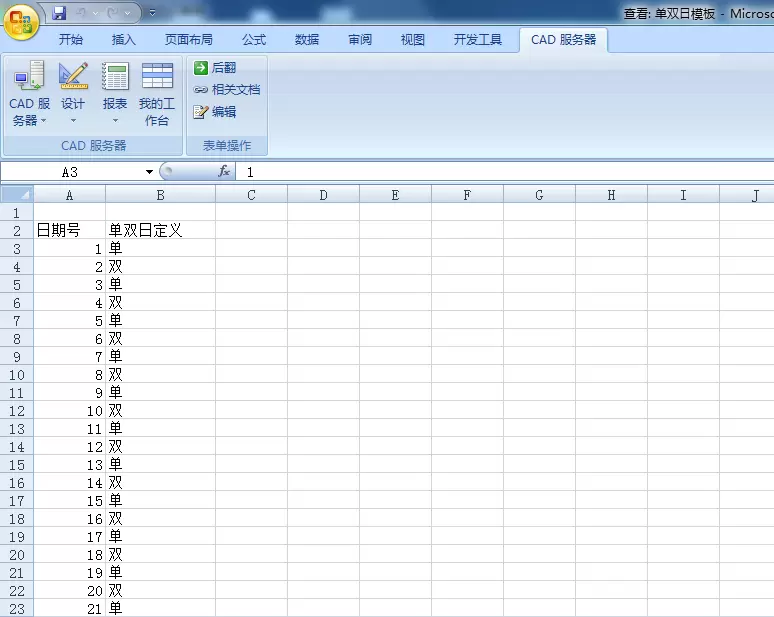The image size is (774, 617).
Task: Select column C header
Action: [x=251, y=195]
